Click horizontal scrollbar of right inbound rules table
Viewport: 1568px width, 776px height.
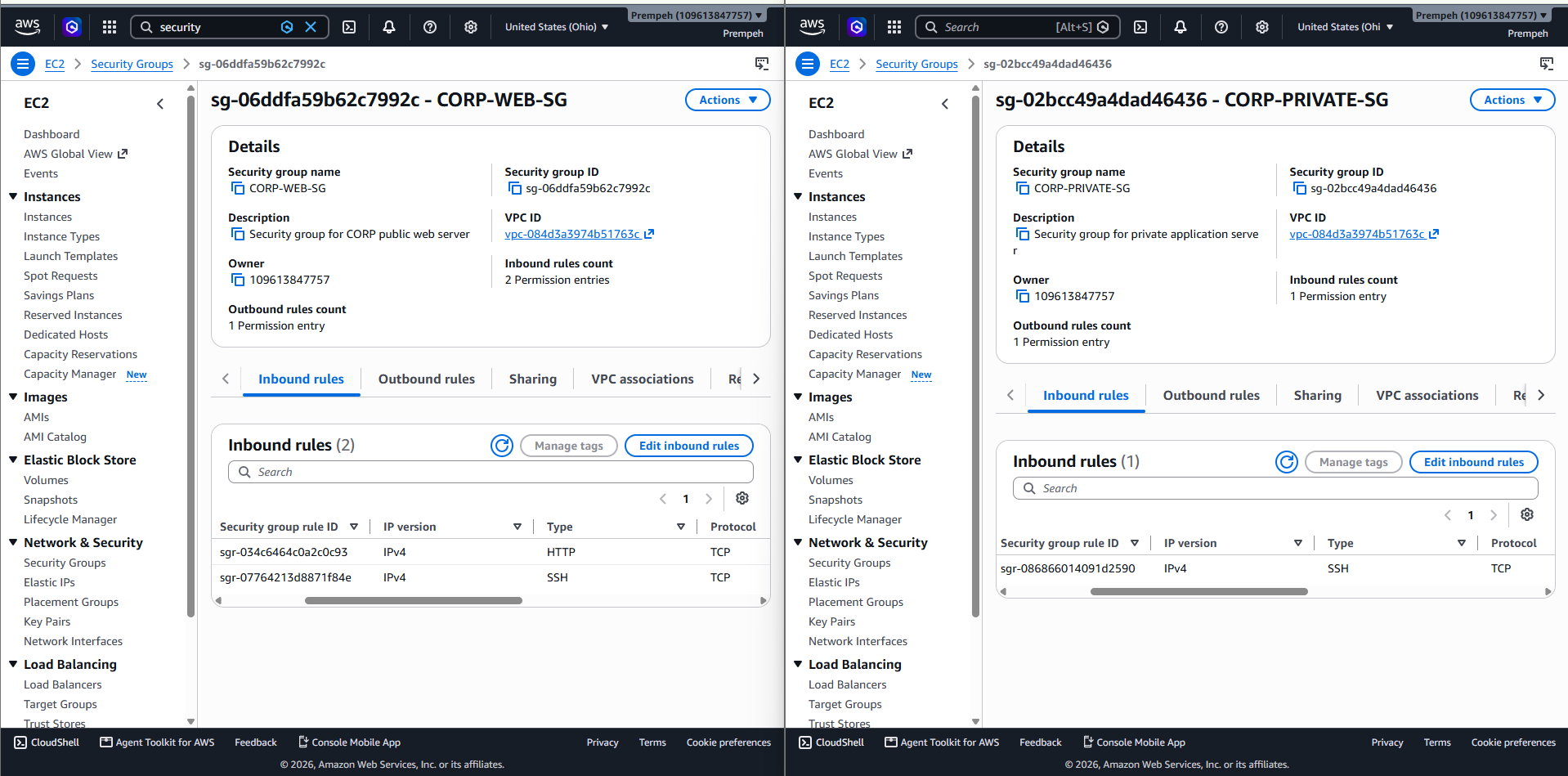[x=1199, y=591]
